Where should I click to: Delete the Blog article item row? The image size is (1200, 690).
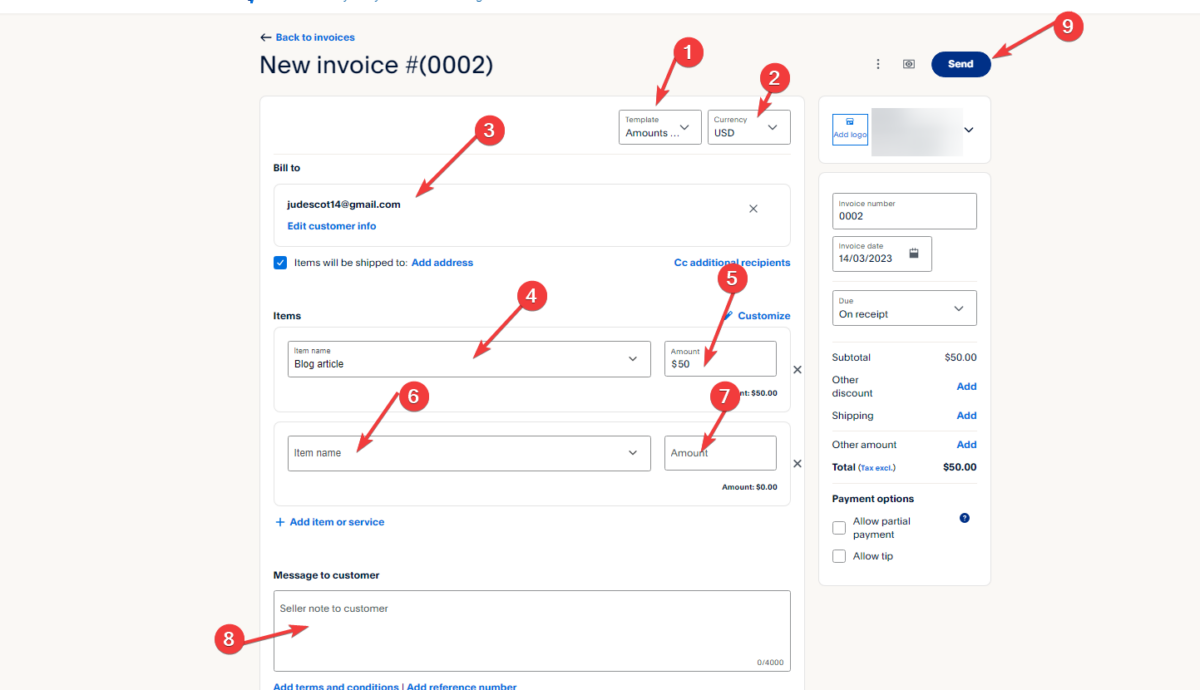(797, 369)
